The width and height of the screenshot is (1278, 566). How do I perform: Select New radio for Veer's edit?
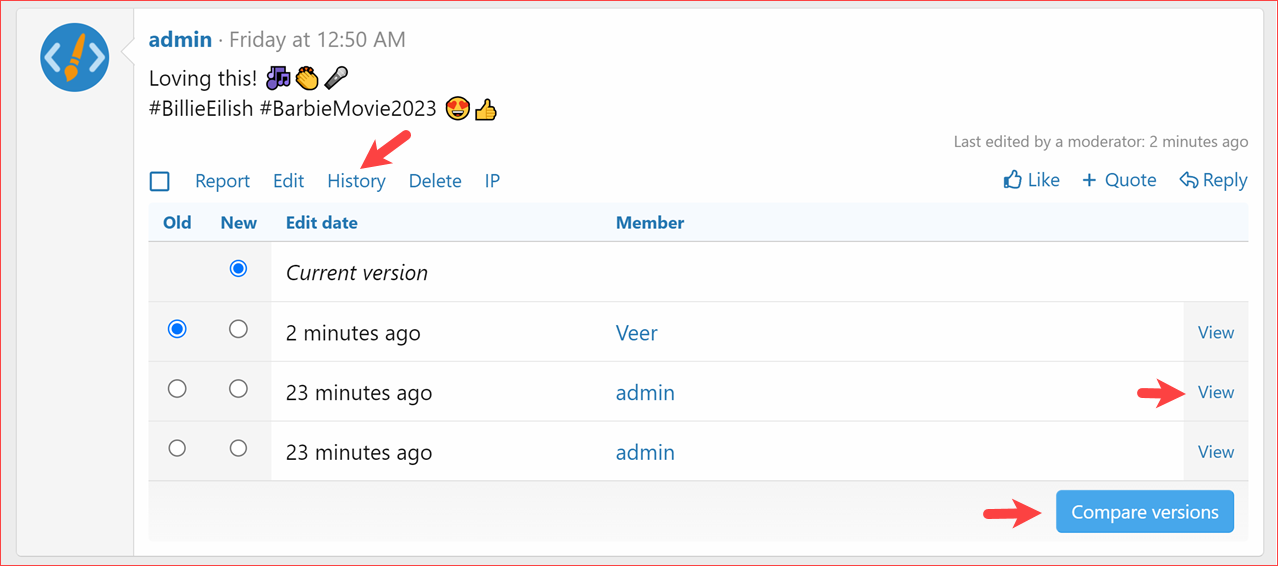pyautogui.click(x=238, y=329)
